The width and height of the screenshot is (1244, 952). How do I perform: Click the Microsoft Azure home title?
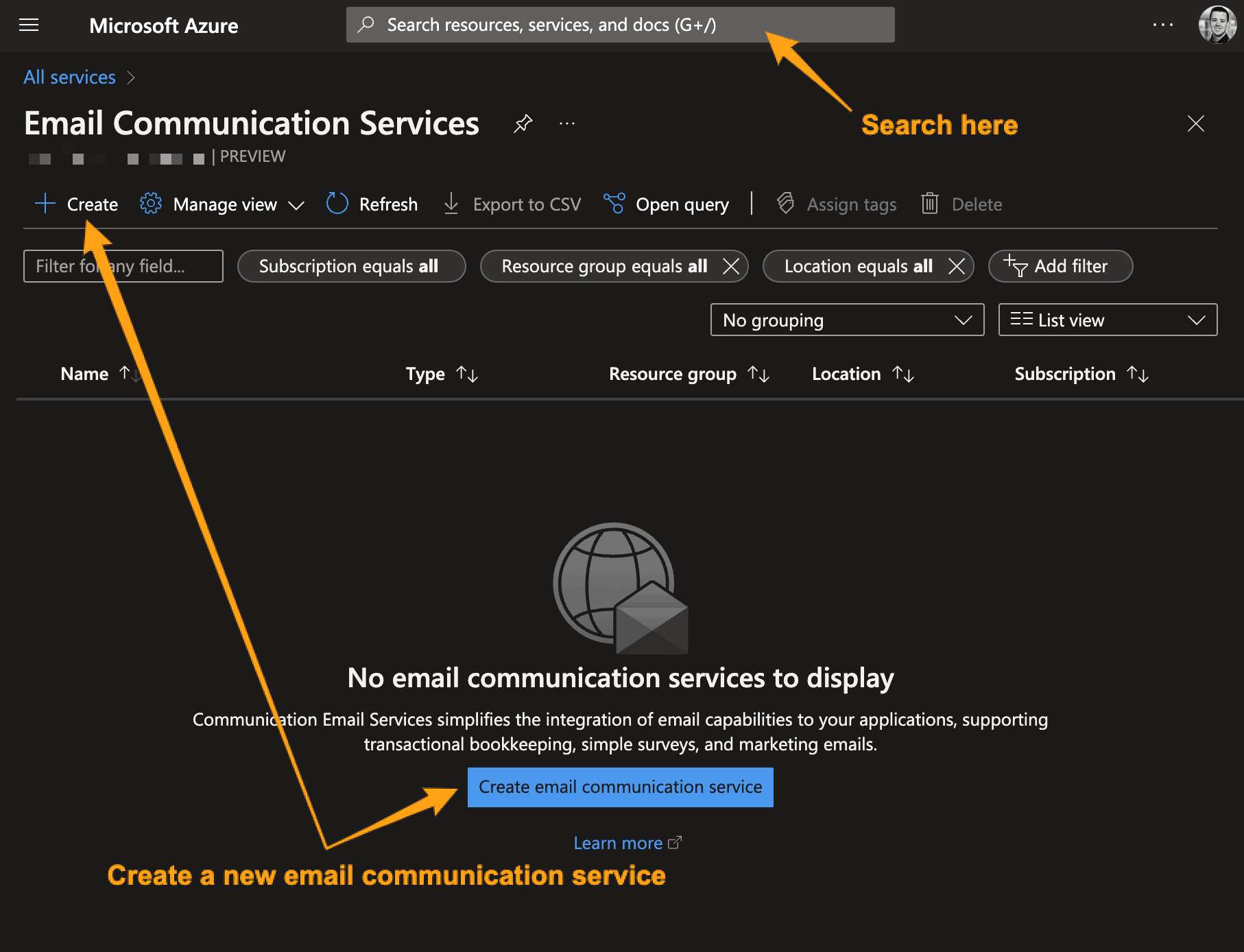pos(163,25)
